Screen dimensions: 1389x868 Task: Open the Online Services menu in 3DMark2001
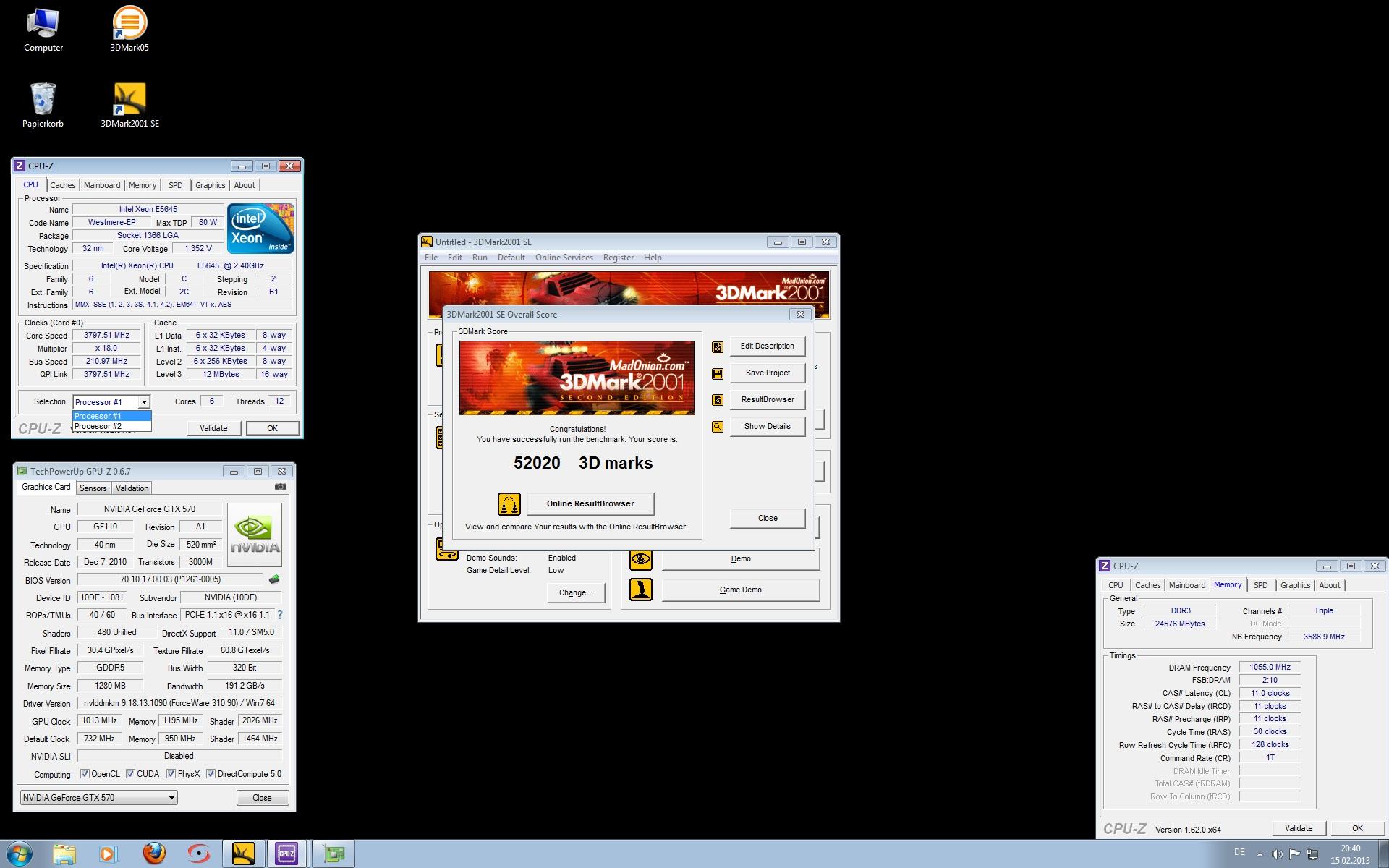coord(564,258)
